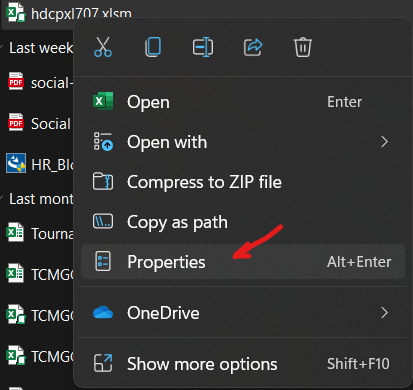Open Properties for the file
Screen dimensions: 413x390
point(243,262)
